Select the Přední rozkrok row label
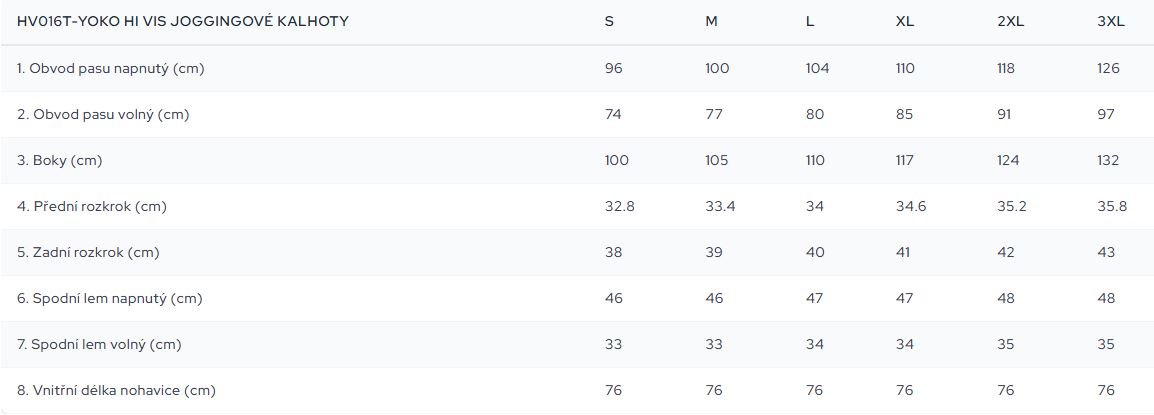 [91, 206]
